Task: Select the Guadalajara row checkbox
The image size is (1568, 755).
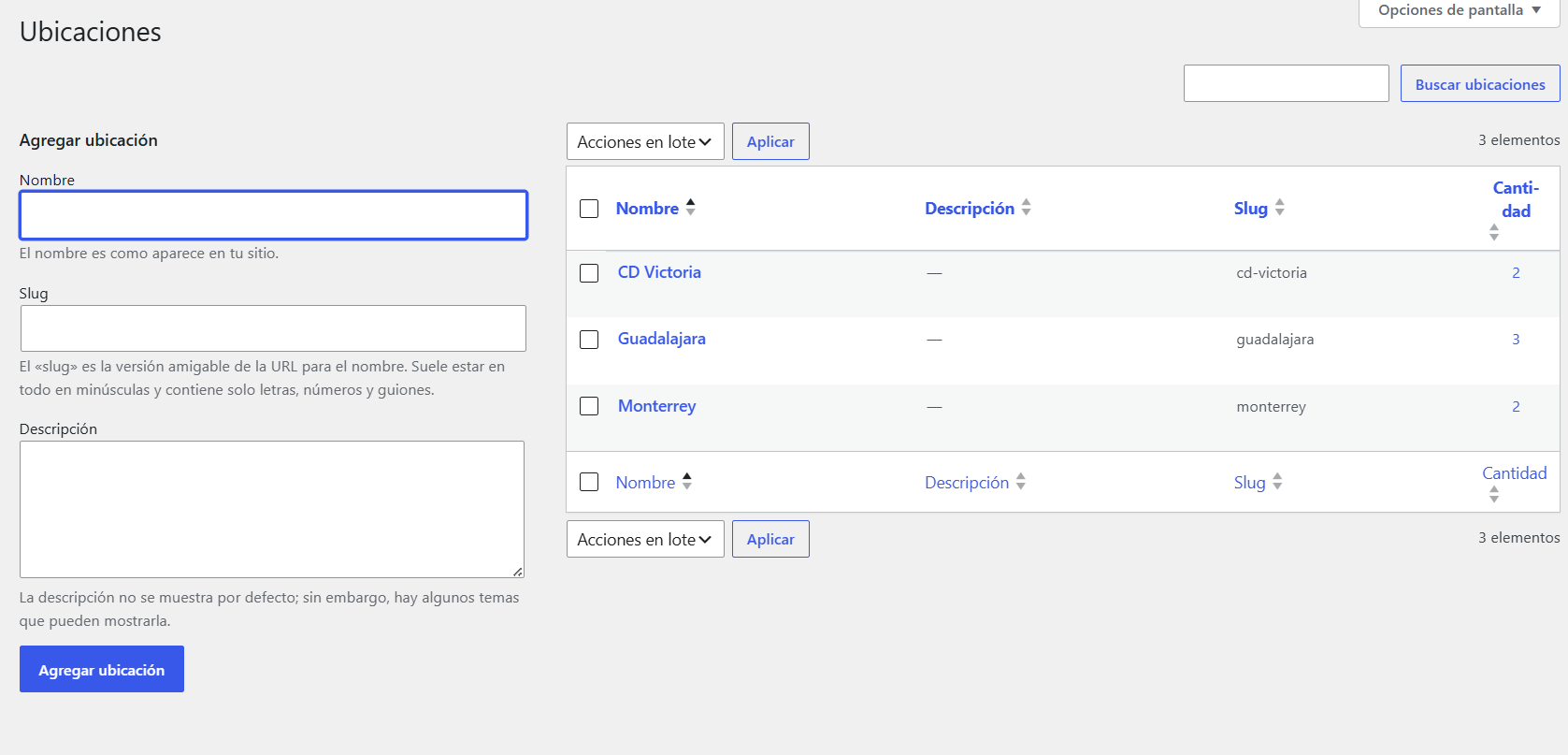Action: pyautogui.click(x=589, y=340)
